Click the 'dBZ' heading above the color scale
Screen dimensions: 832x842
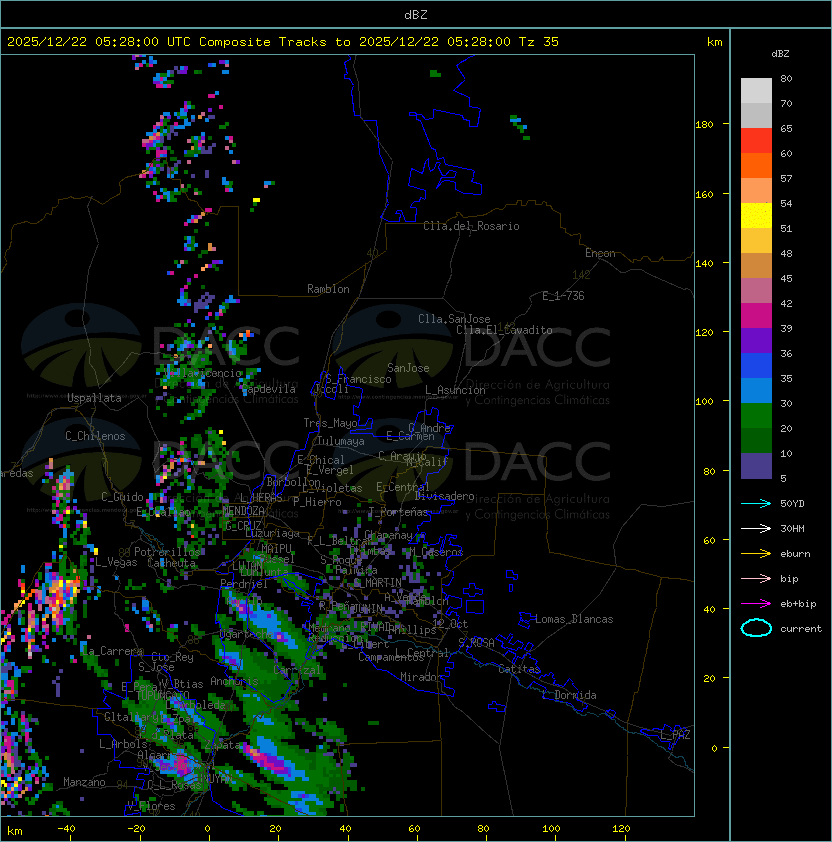780,54
